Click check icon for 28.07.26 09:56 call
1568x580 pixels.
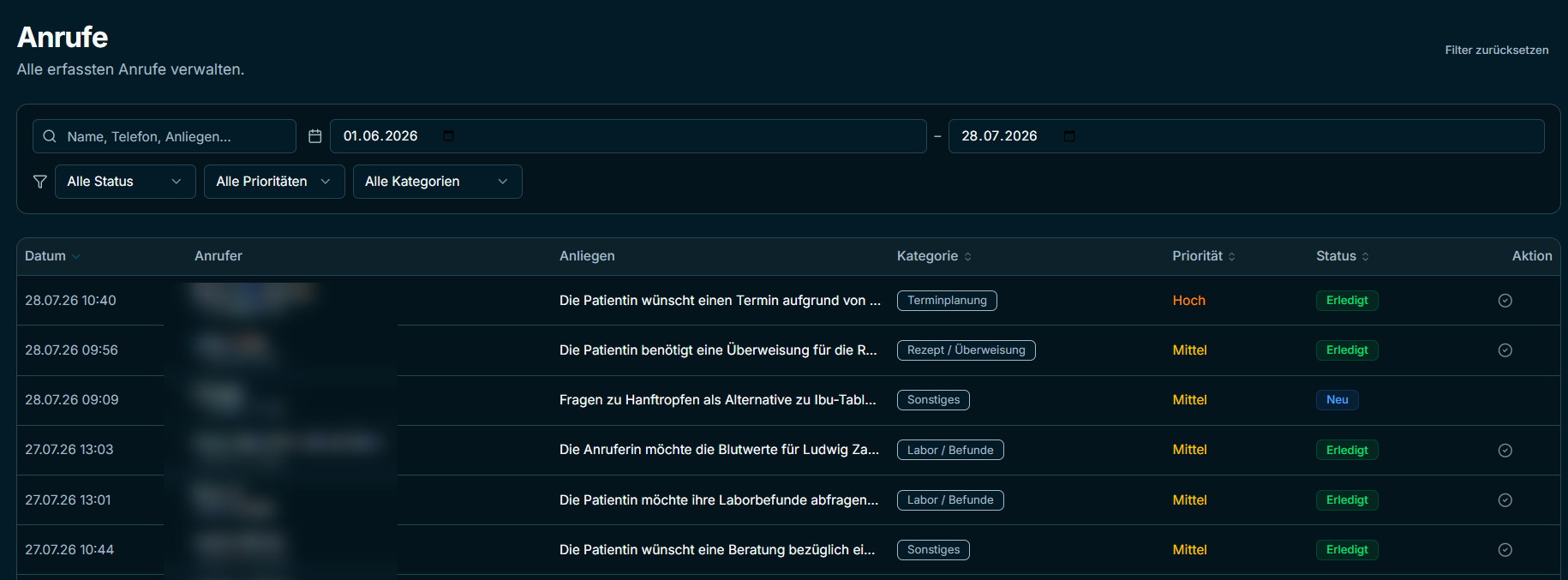(x=1505, y=350)
